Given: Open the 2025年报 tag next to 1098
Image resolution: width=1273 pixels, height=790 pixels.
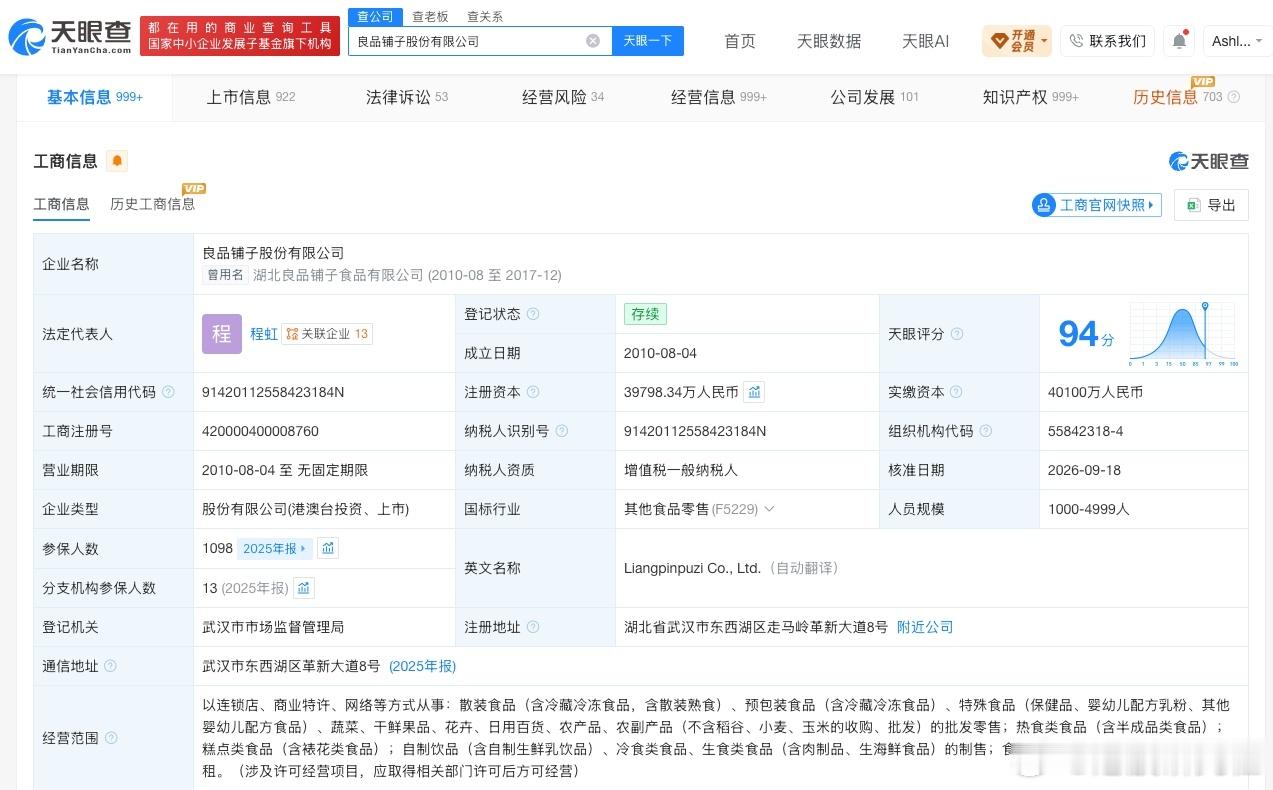Looking at the screenshot, I should tap(275, 548).
